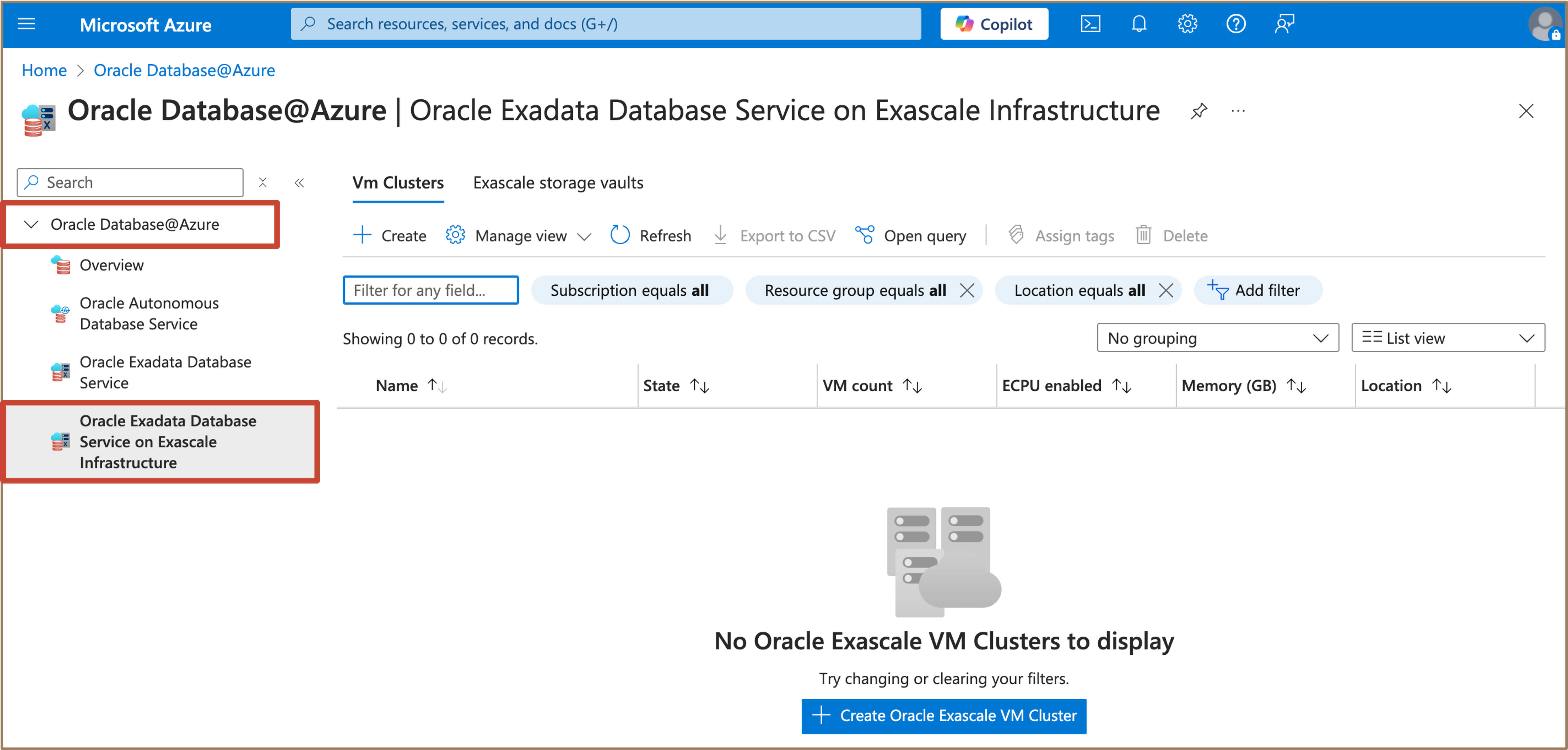
Task: Click the help question mark icon
Action: [x=1236, y=24]
